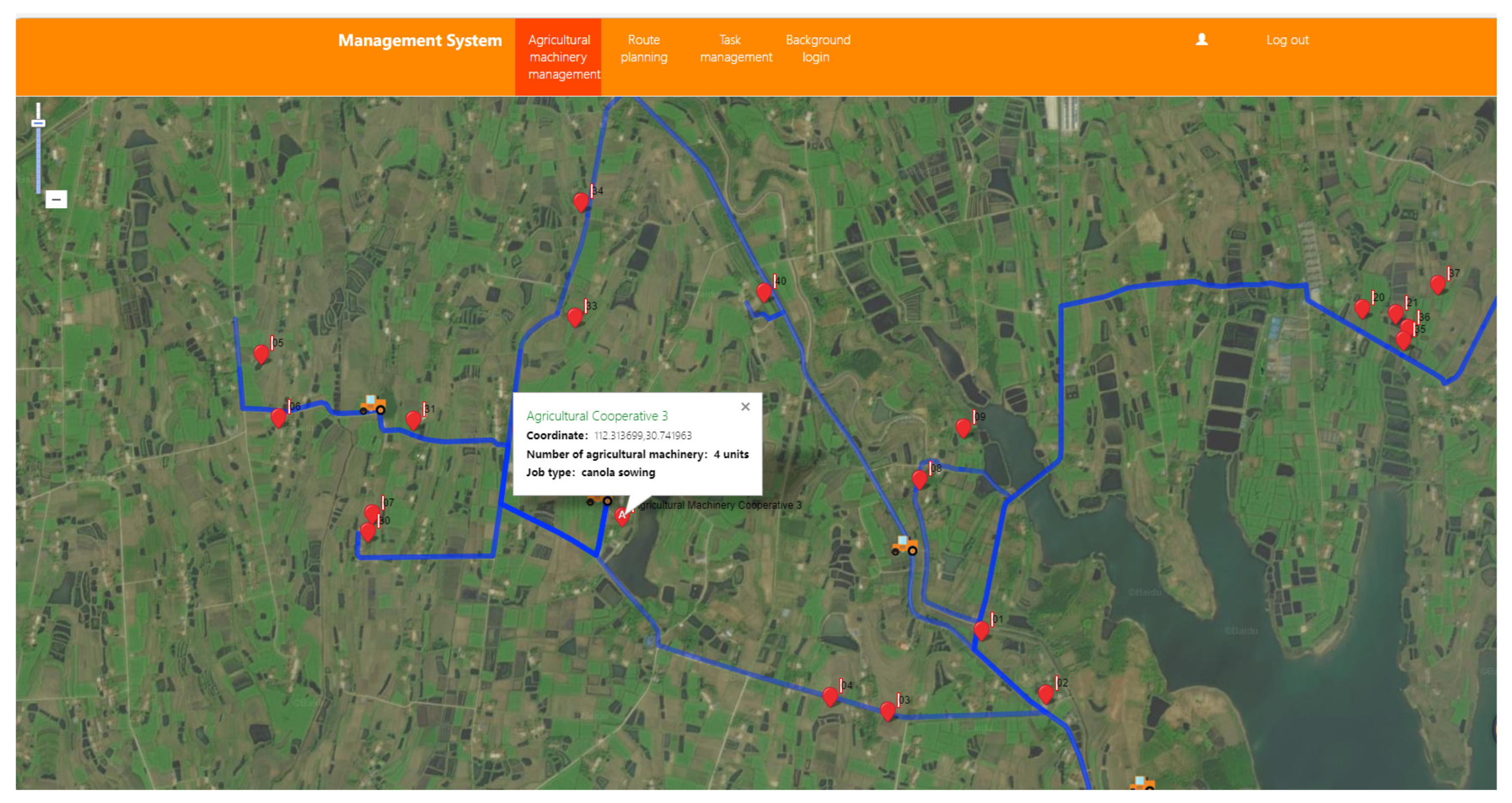Close the Agricultural Cooperative 3 popup

click(x=745, y=406)
